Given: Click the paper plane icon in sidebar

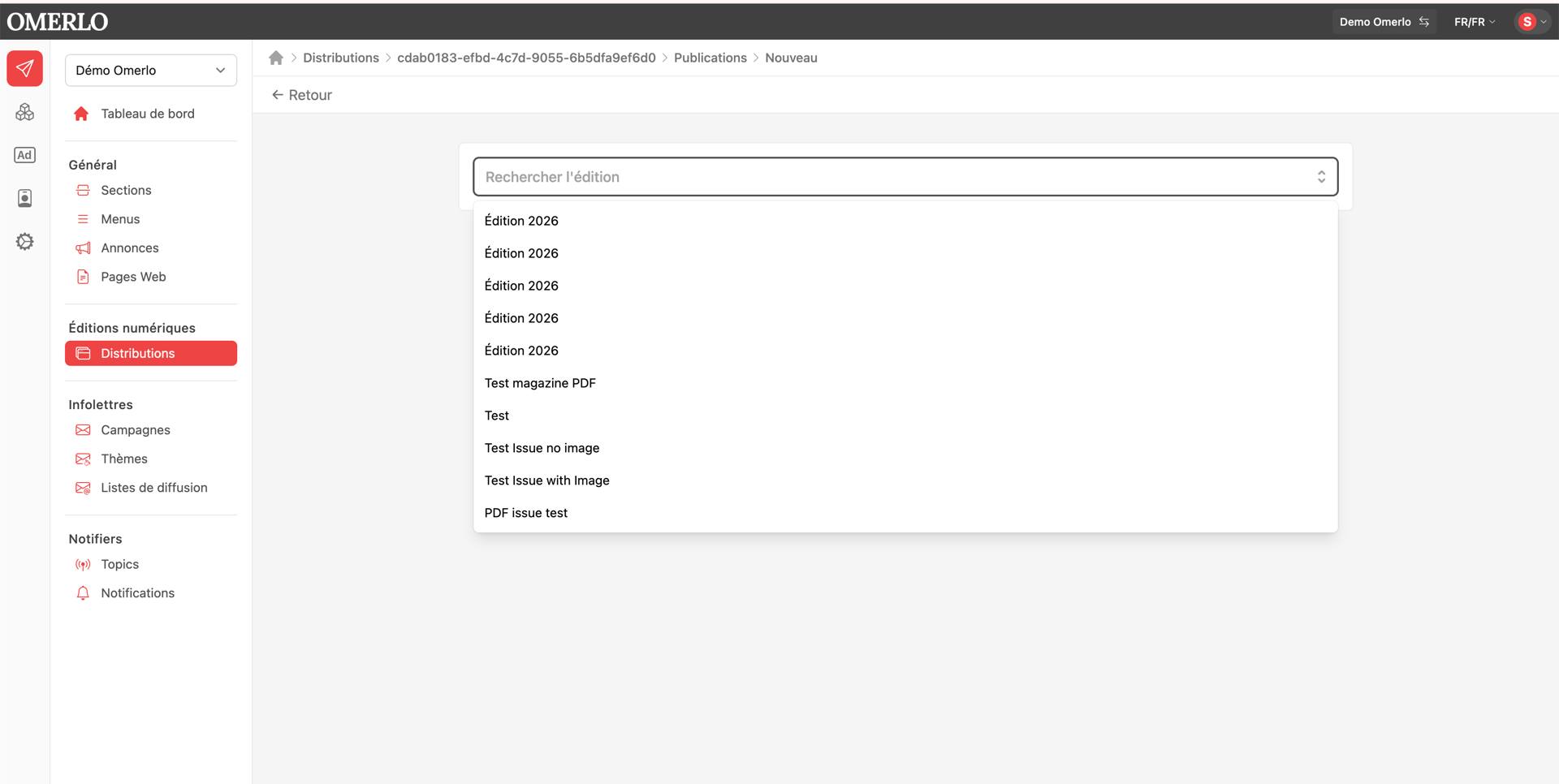Looking at the screenshot, I should 24,68.
